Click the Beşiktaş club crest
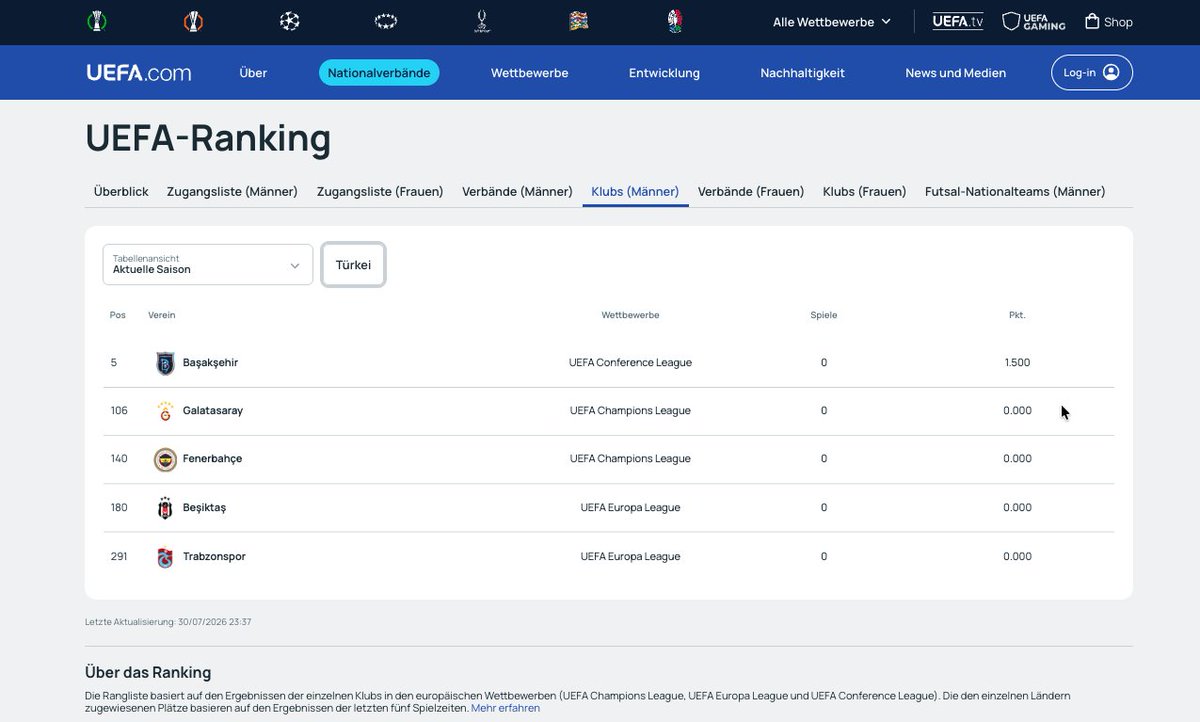This screenshot has width=1200, height=722. [165, 508]
